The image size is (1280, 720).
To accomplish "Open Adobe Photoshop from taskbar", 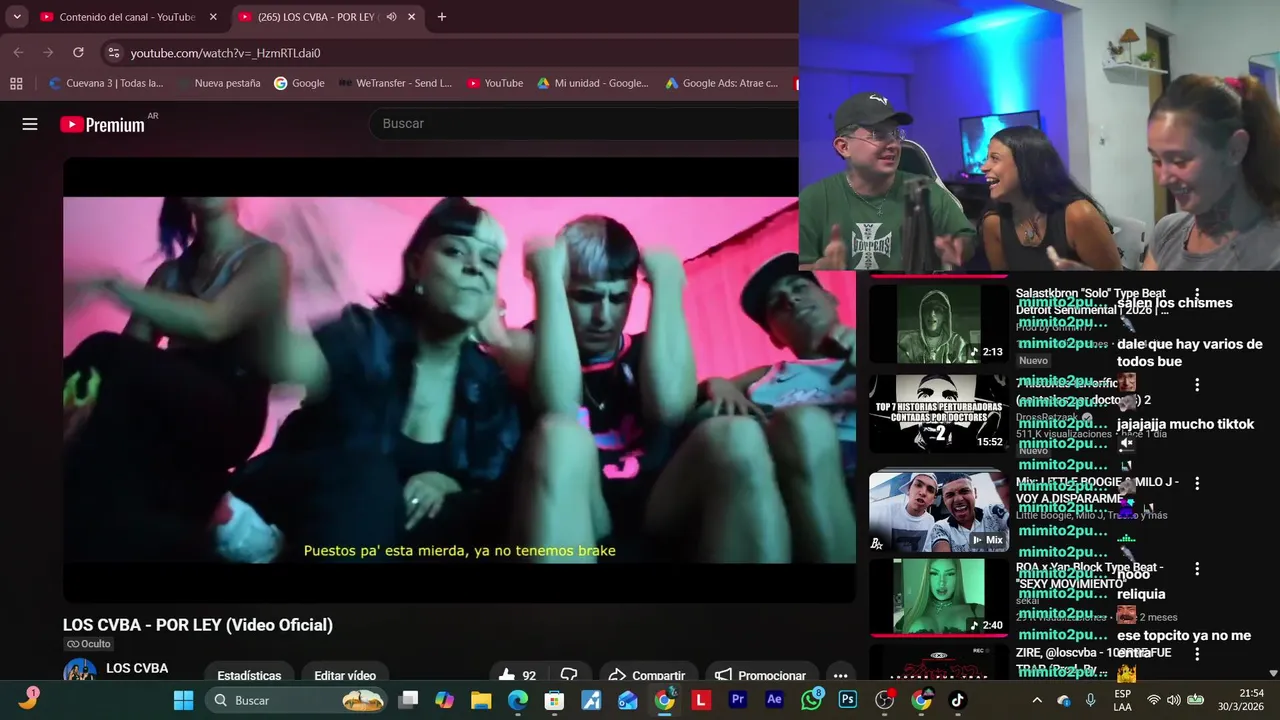I will [848, 700].
